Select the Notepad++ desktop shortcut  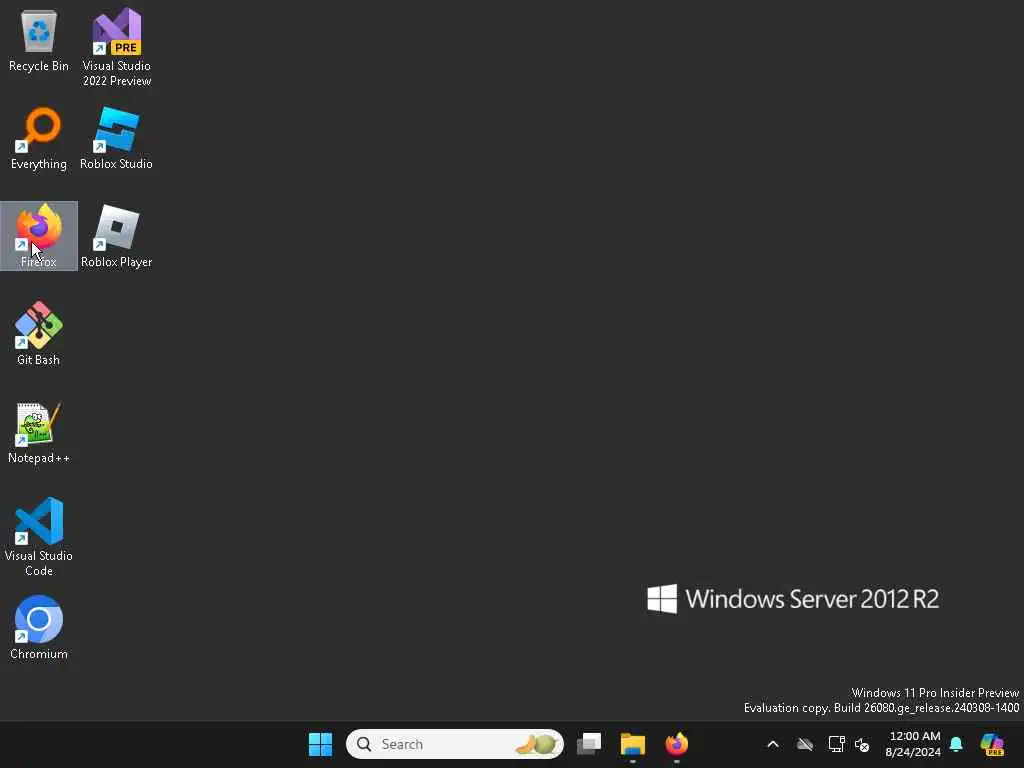tap(39, 432)
